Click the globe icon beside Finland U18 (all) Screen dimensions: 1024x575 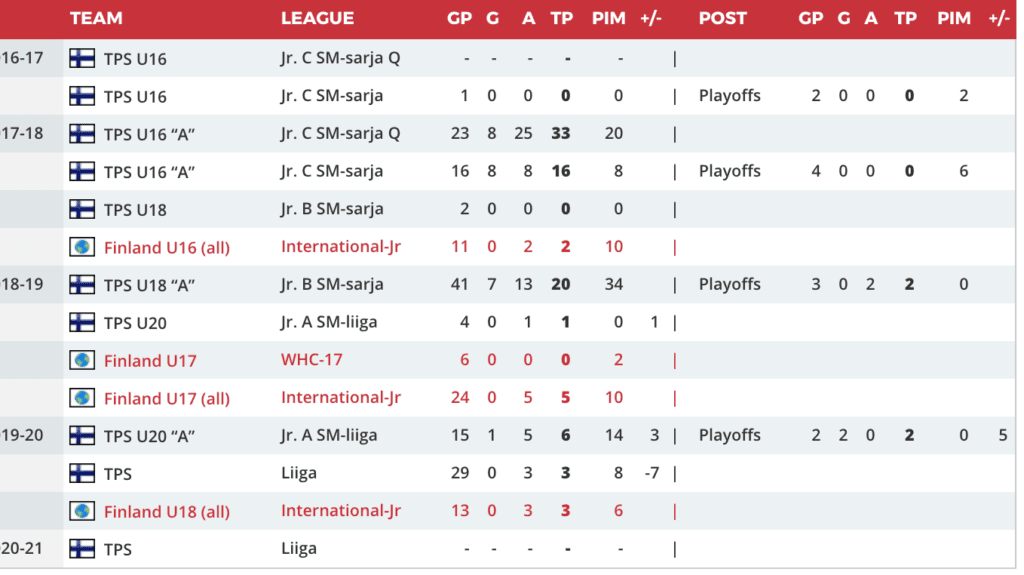click(82, 511)
